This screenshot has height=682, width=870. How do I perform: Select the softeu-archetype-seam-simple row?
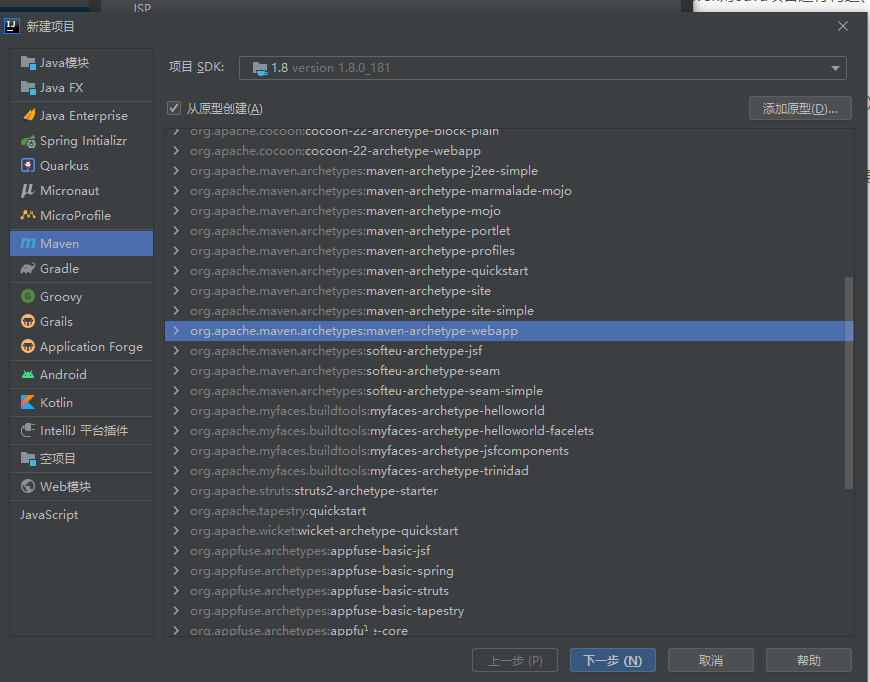tap(509, 391)
